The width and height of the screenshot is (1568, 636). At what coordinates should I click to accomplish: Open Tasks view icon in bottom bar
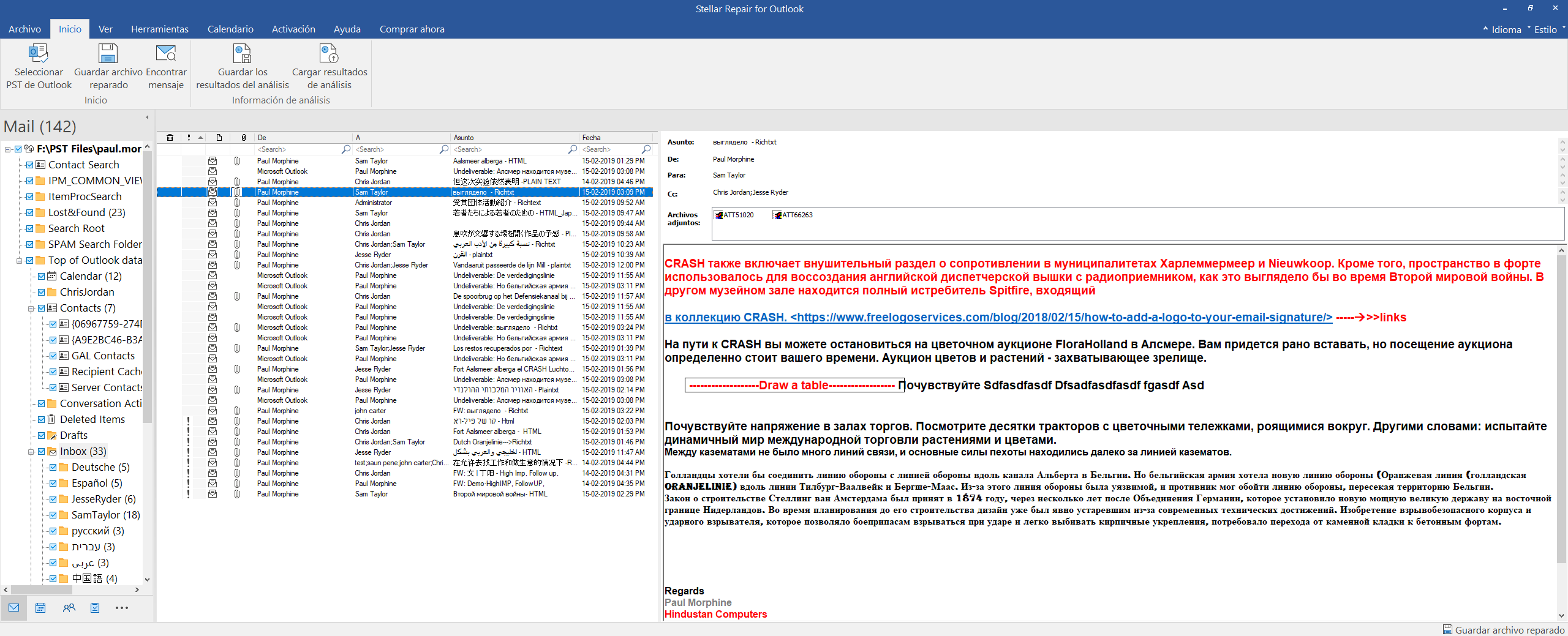pos(95,608)
